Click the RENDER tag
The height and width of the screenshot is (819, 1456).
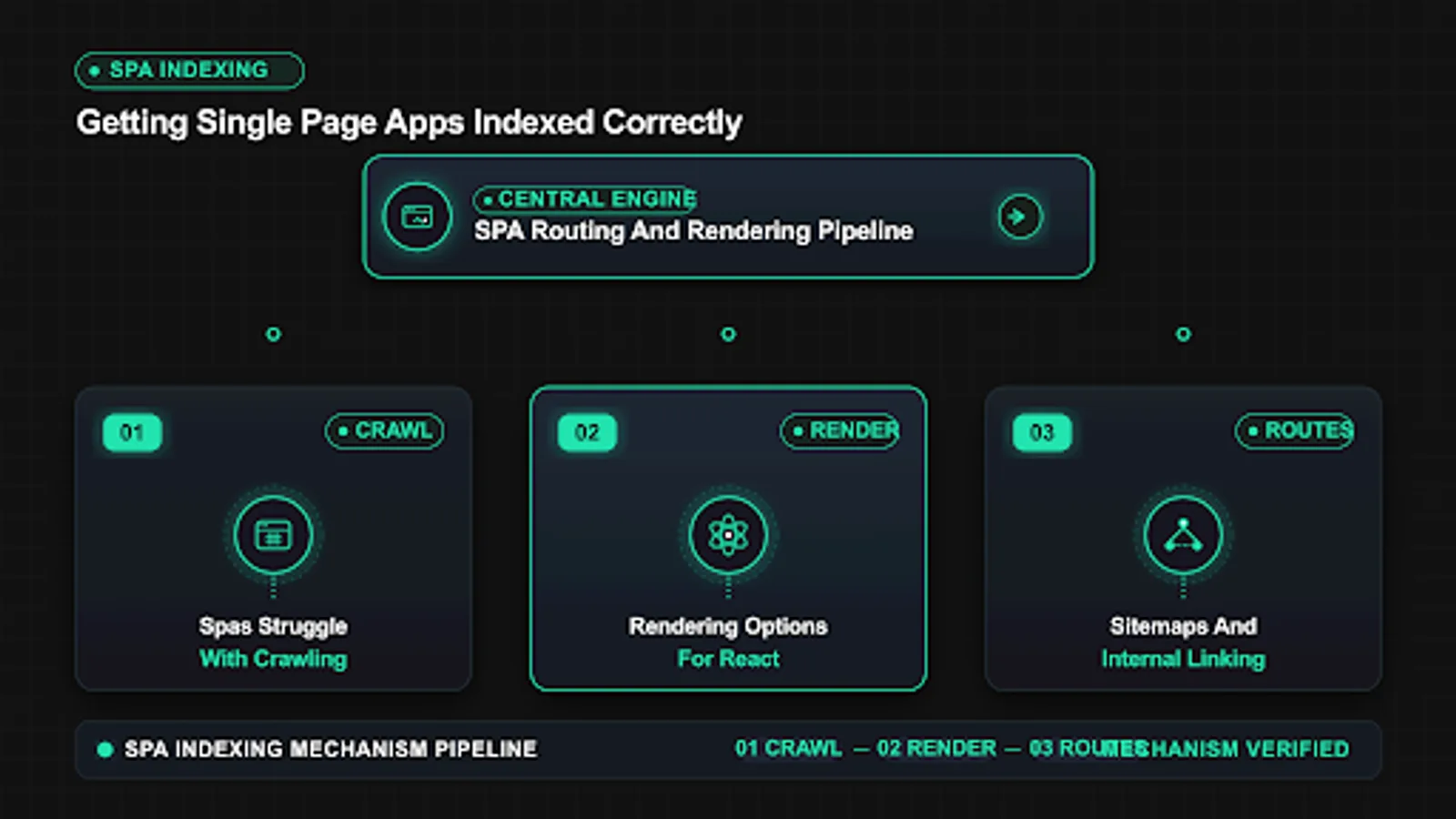(840, 430)
